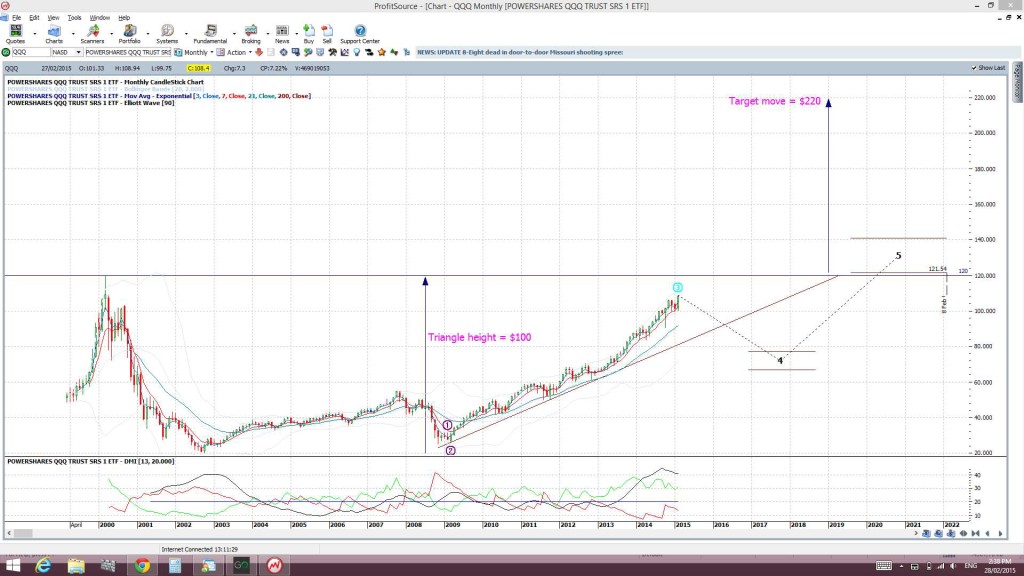The width and height of the screenshot is (1024, 576).
Task: Open the on-screen keyboard from the tray
Action: pyautogui.click(x=884, y=566)
